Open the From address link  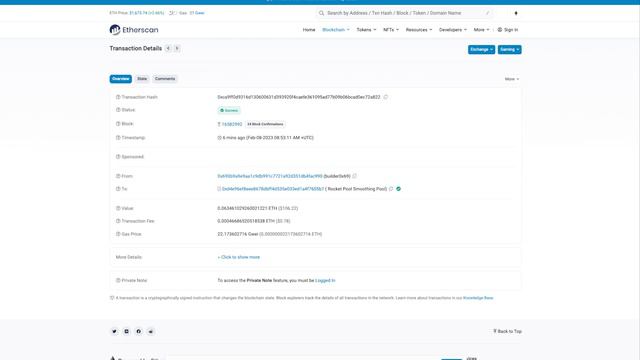click(270, 176)
